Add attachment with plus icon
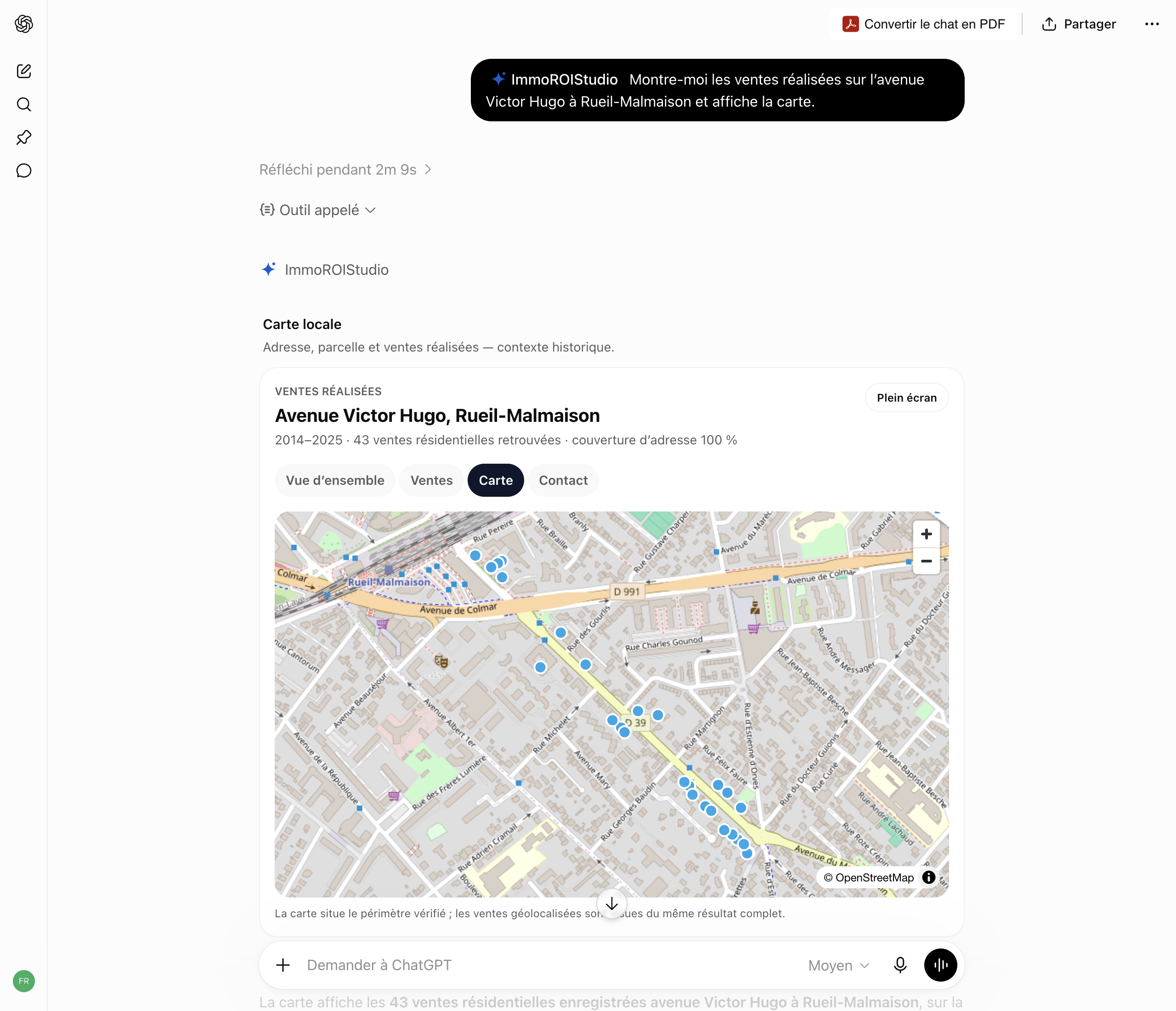Viewport: 1176px width, 1011px height. 283,965
